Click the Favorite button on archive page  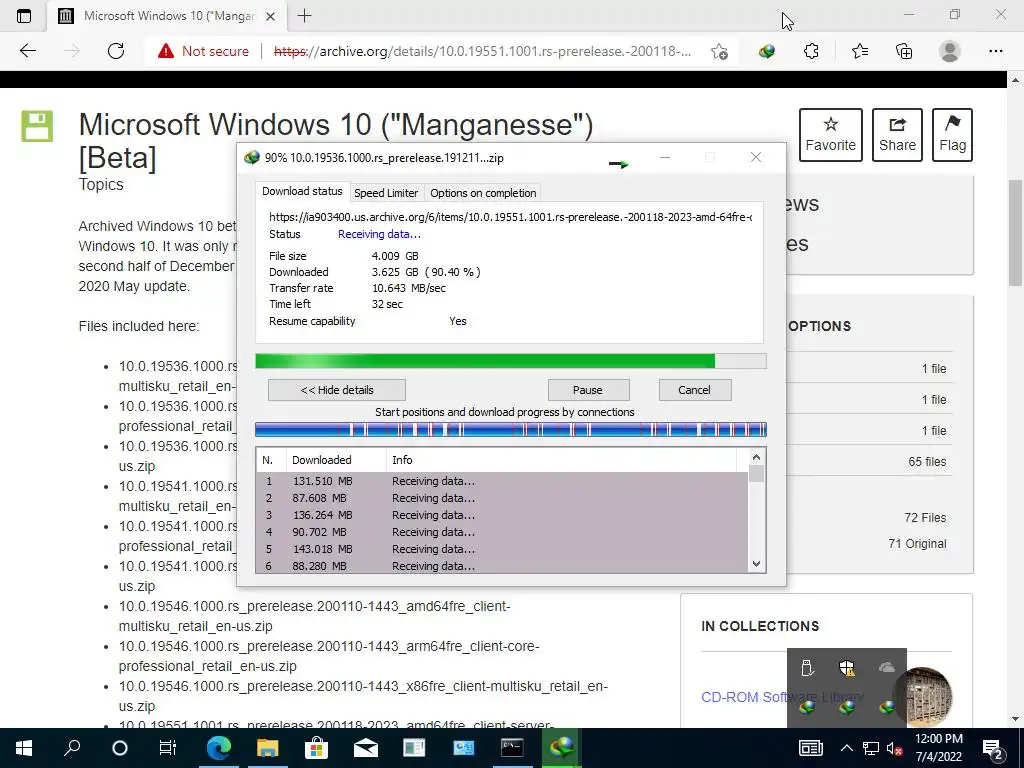pyautogui.click(x=830, y=135)
